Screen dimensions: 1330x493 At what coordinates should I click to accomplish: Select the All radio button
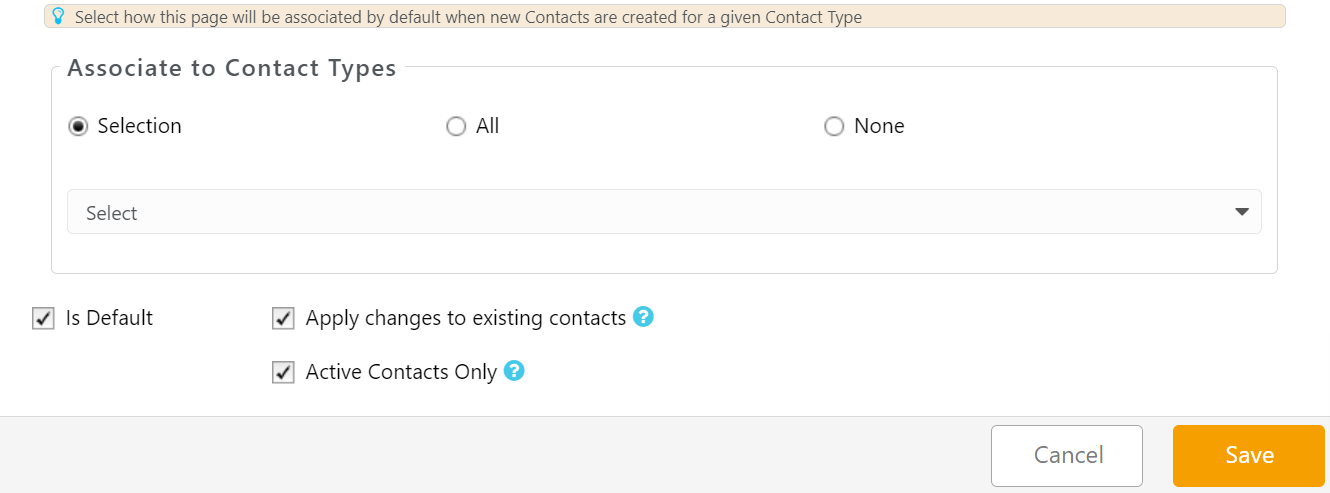456,127
